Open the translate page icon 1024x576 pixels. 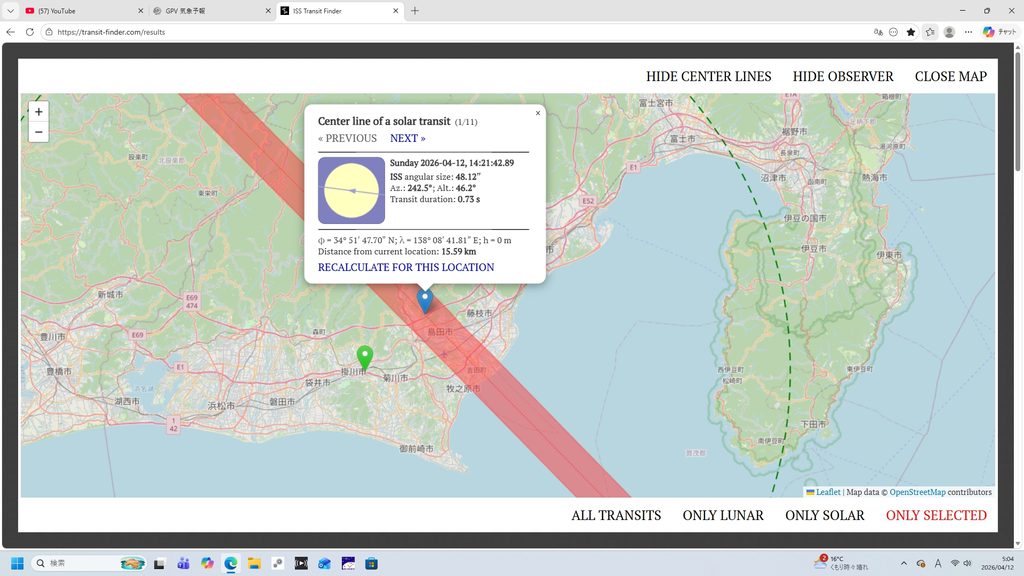coord(878,31)
